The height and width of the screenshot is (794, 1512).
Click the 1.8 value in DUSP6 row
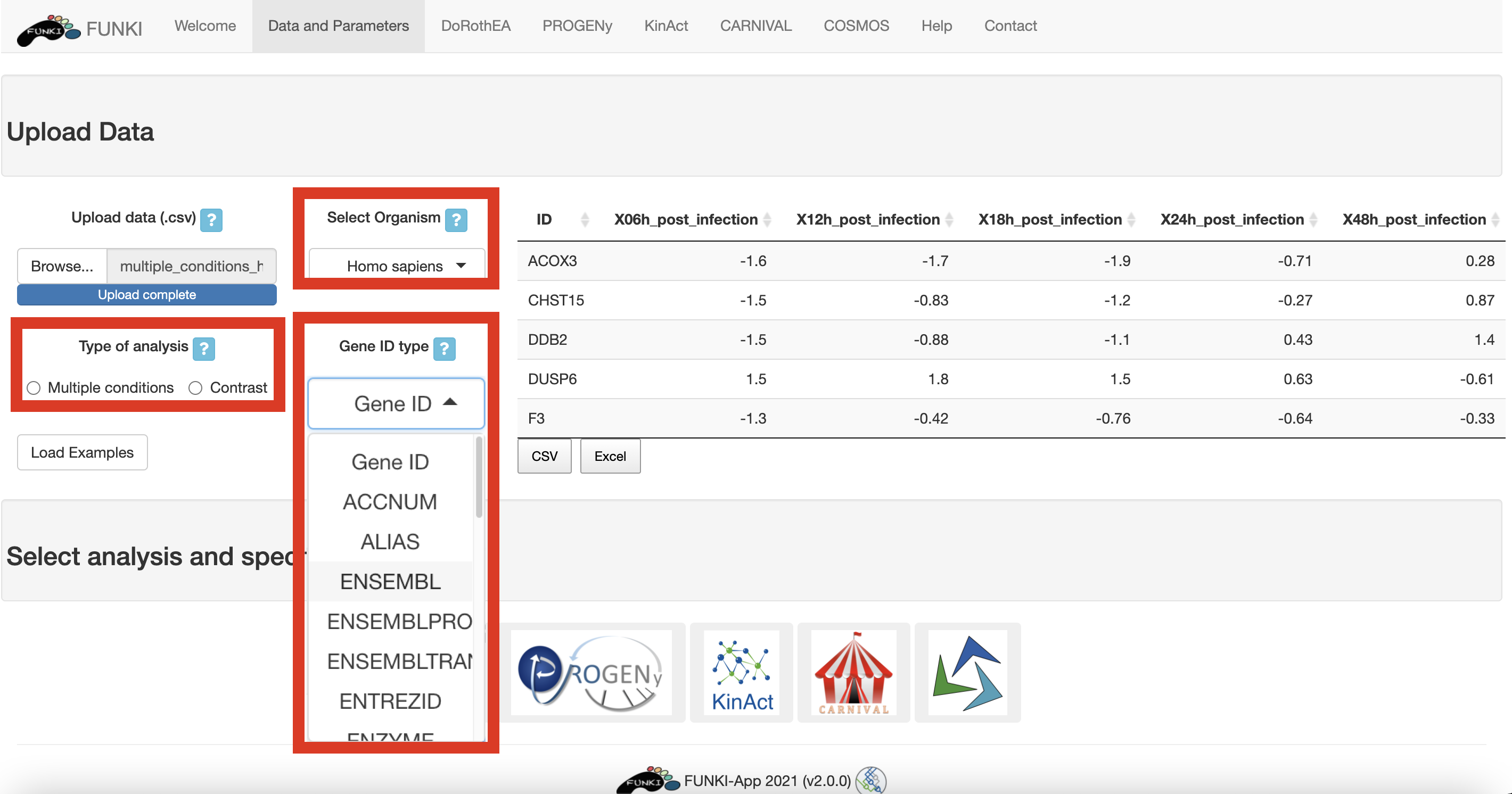[x=938, y=379]
